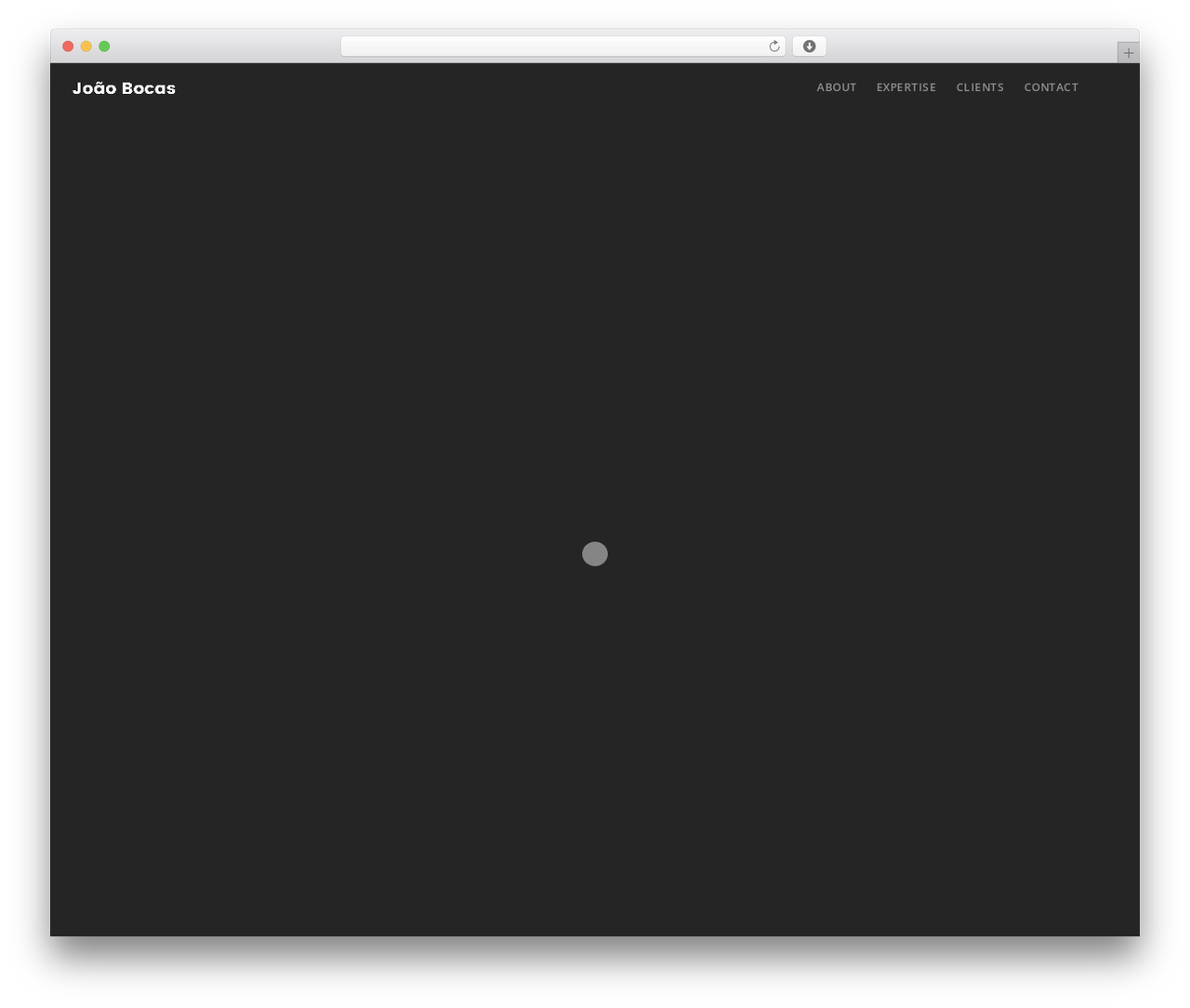This screenshot has width=1190, height=1008.
Task: Minimize the window using the yellow button
Action: pyautogui.click(x=86, y=46)
